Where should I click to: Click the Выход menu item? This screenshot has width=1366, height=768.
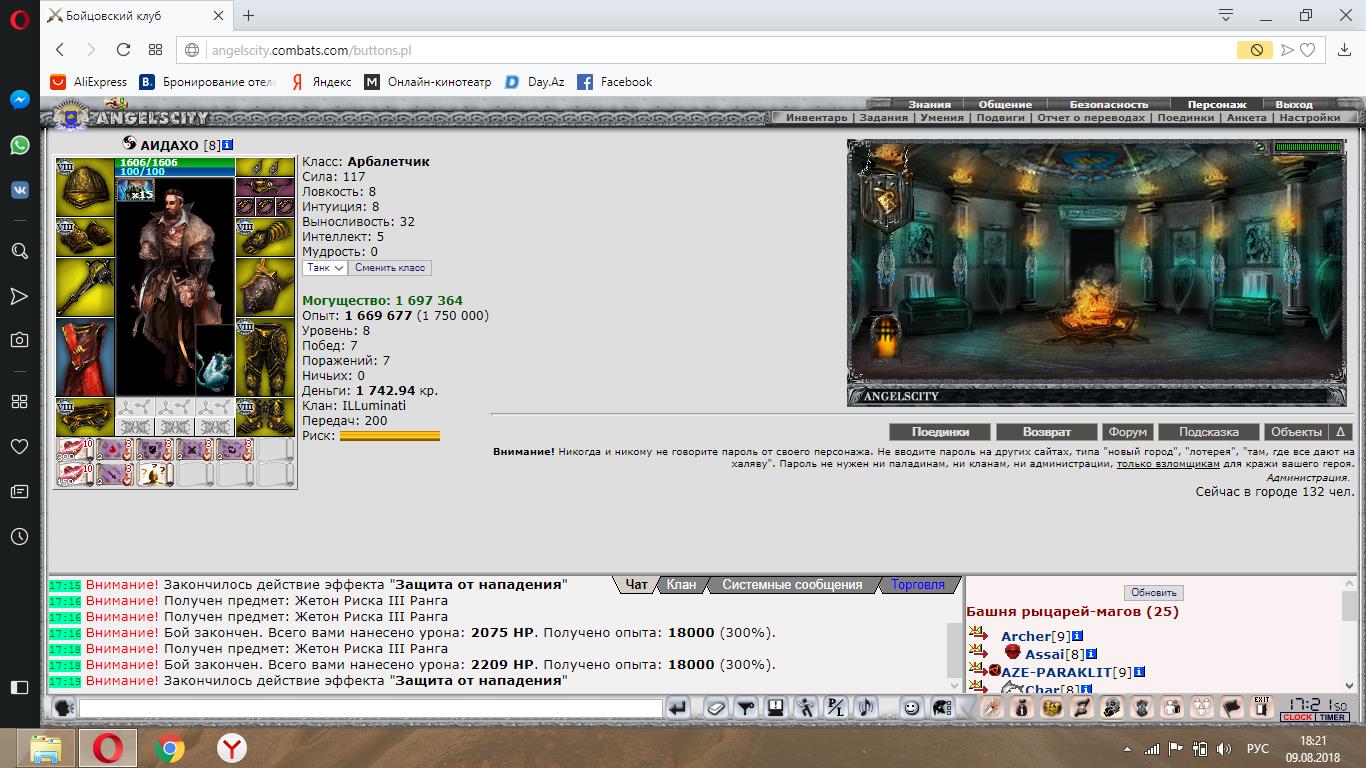(x=1294, y=104)
